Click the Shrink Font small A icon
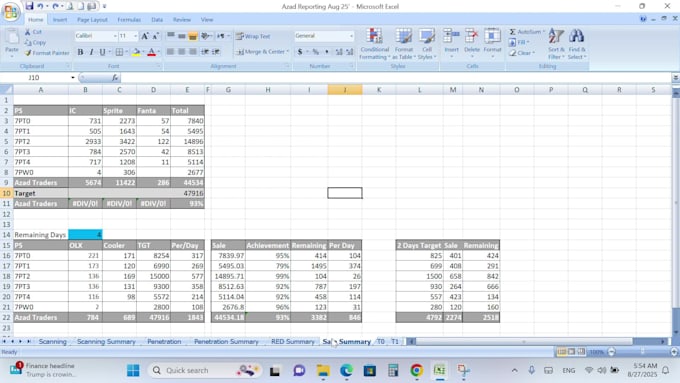 click(155, 36)
